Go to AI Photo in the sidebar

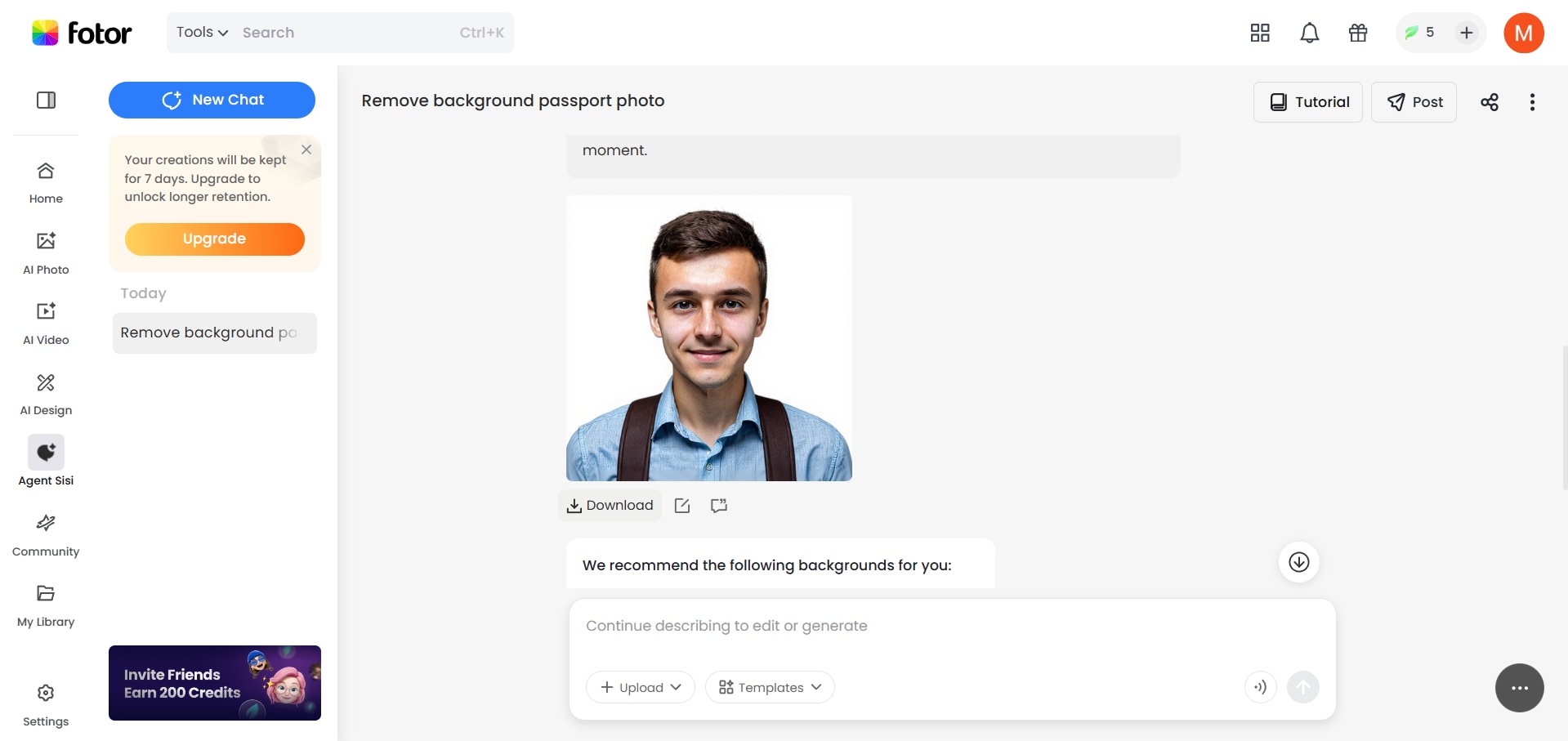point(46,252)
